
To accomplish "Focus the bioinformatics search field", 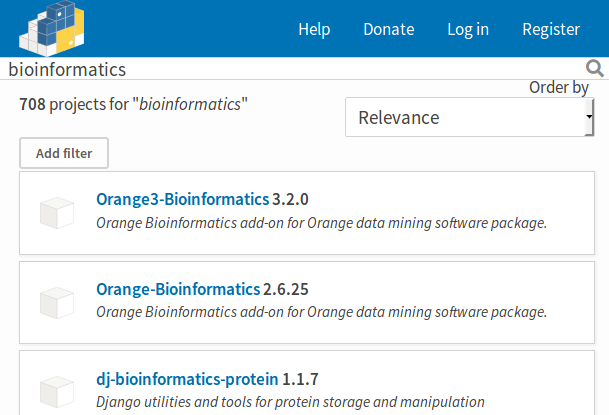I will (290, 69).
